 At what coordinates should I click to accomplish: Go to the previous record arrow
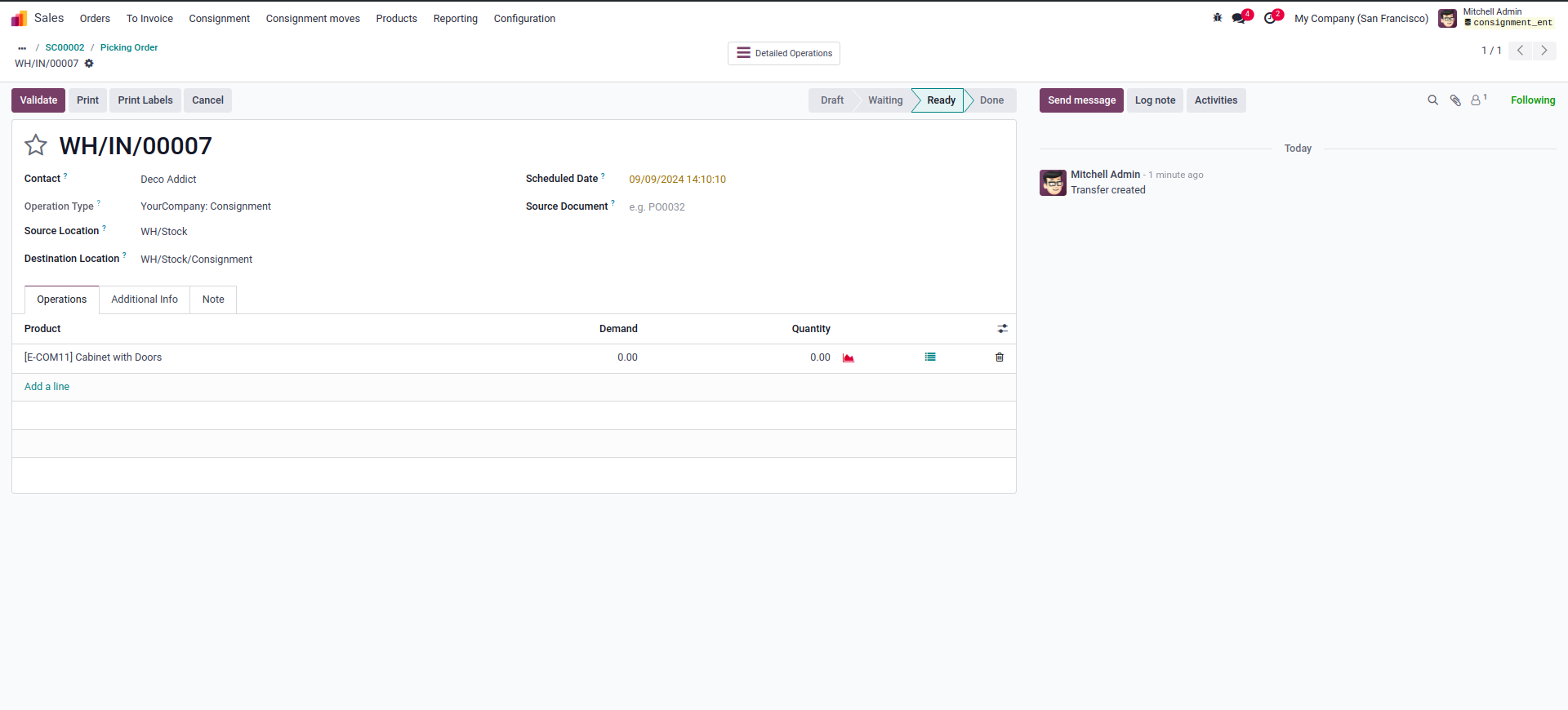1520,51
